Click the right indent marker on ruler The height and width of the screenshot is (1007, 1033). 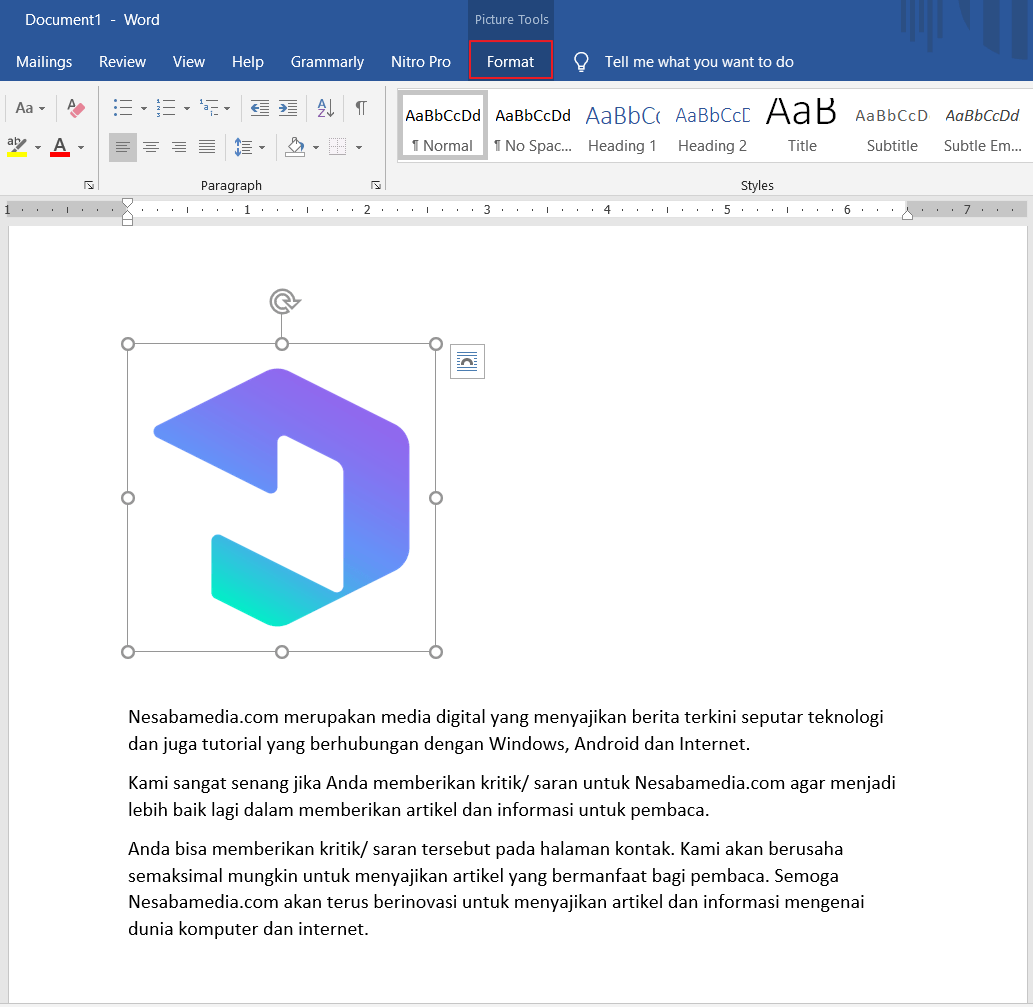coord(907,213)
